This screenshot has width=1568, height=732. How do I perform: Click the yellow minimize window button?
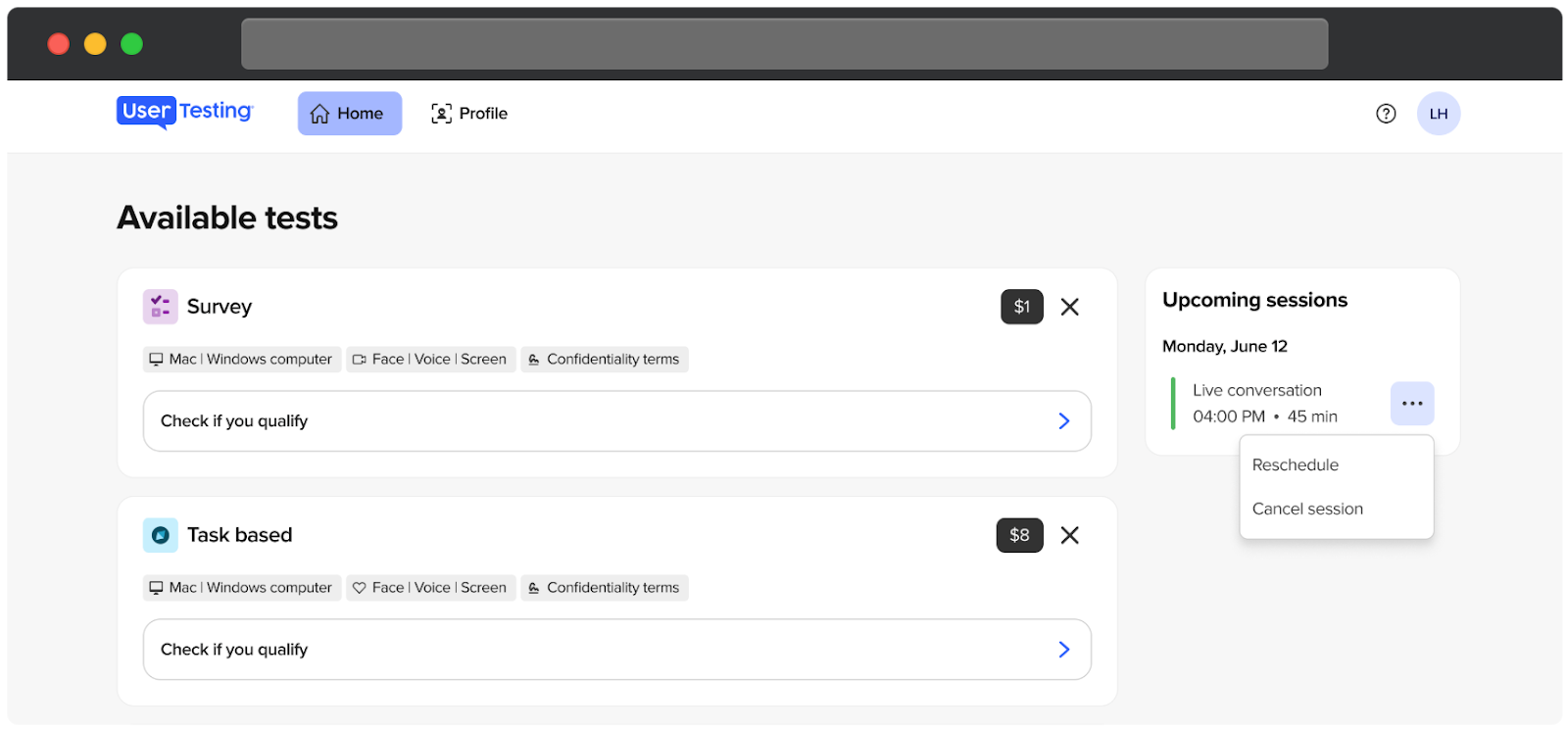click(95, 44)
